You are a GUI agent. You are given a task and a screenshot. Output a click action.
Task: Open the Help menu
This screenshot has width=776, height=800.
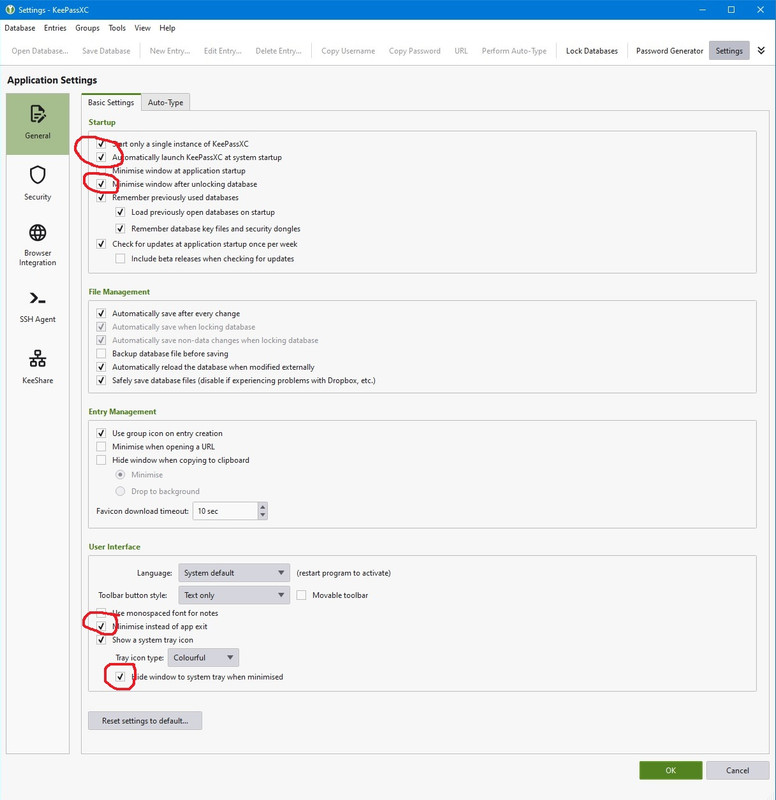tap(167, 28)
